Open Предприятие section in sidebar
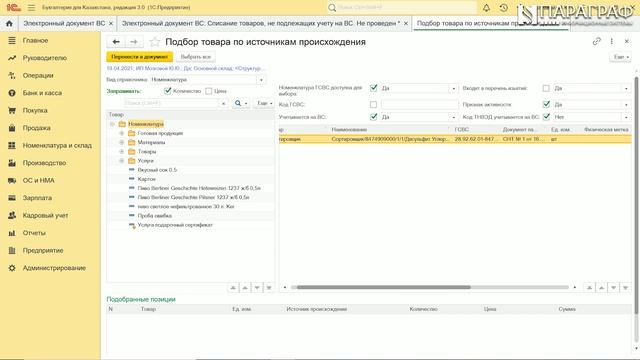 click(x=43, y=250)
